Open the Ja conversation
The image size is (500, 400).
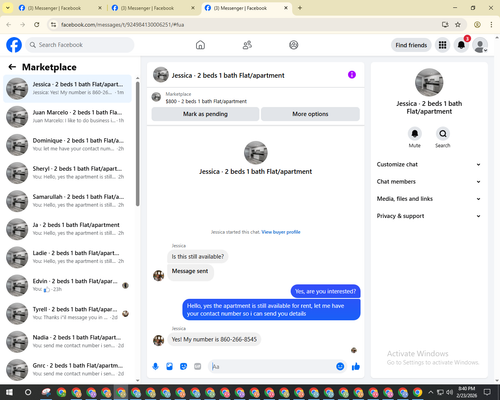coord(68,229)
